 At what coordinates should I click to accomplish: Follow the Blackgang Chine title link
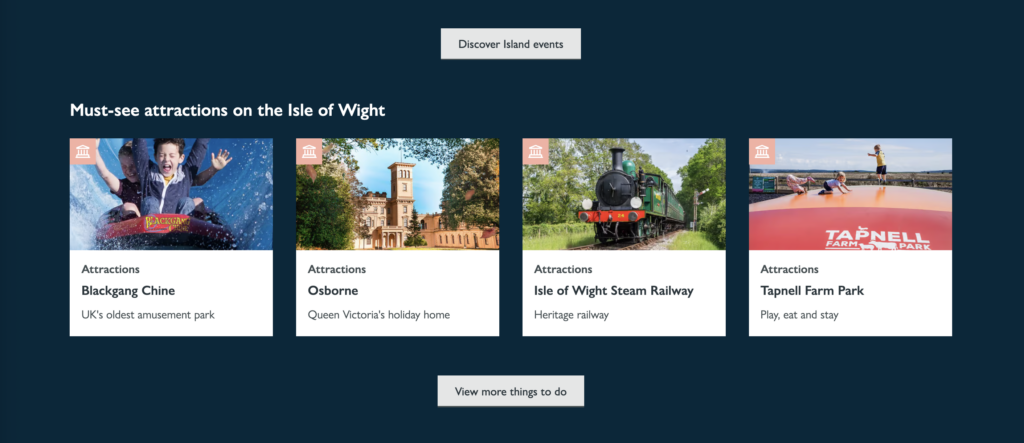click(128, 291)
